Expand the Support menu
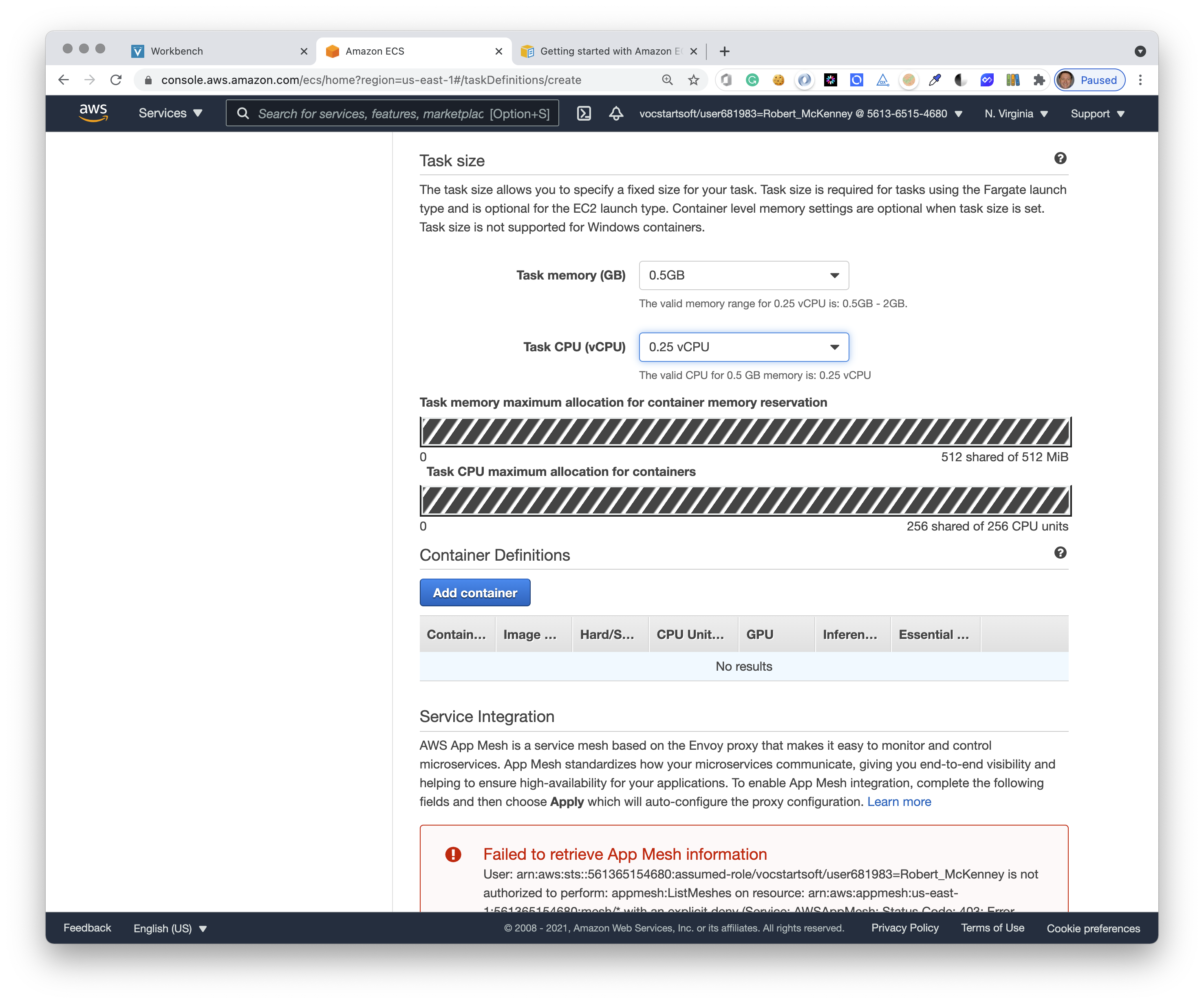Viewport: 1204px width, 1004px height. click(1097, 113)
